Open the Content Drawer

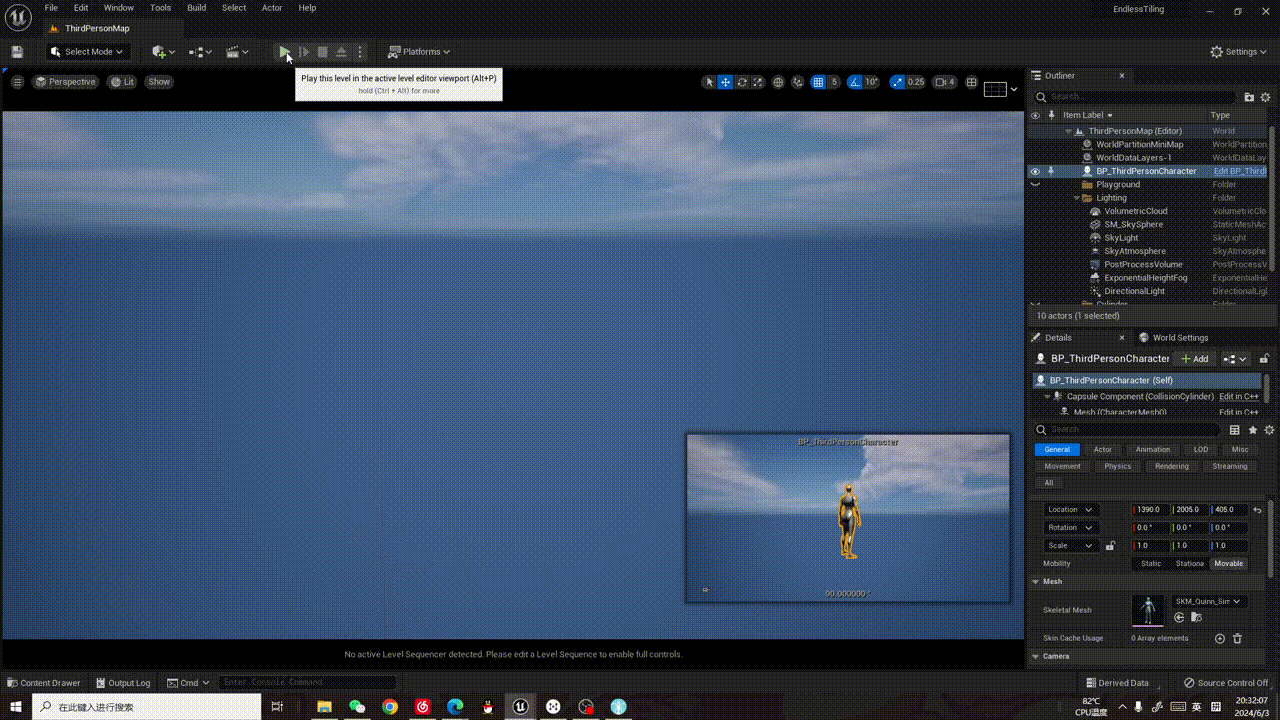(44, 683)
